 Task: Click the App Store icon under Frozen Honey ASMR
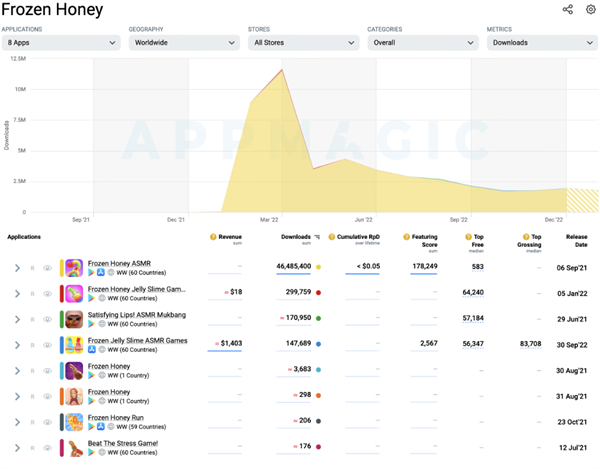101,272
